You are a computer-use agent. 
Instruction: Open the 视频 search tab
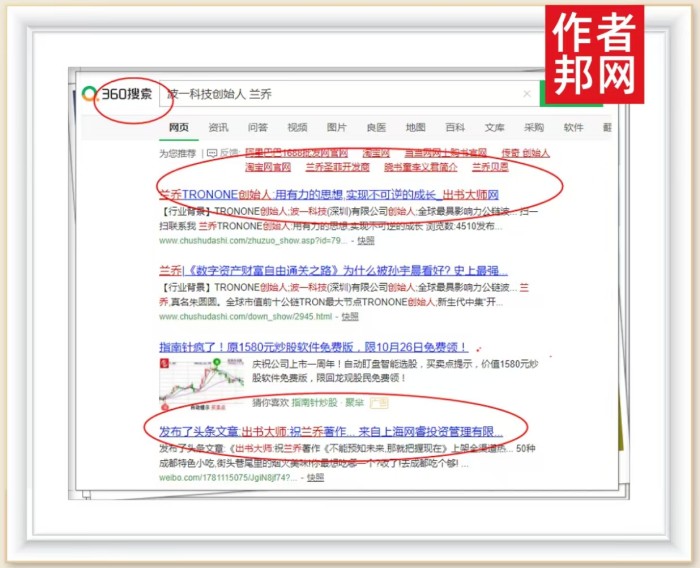tap(297, 128)
